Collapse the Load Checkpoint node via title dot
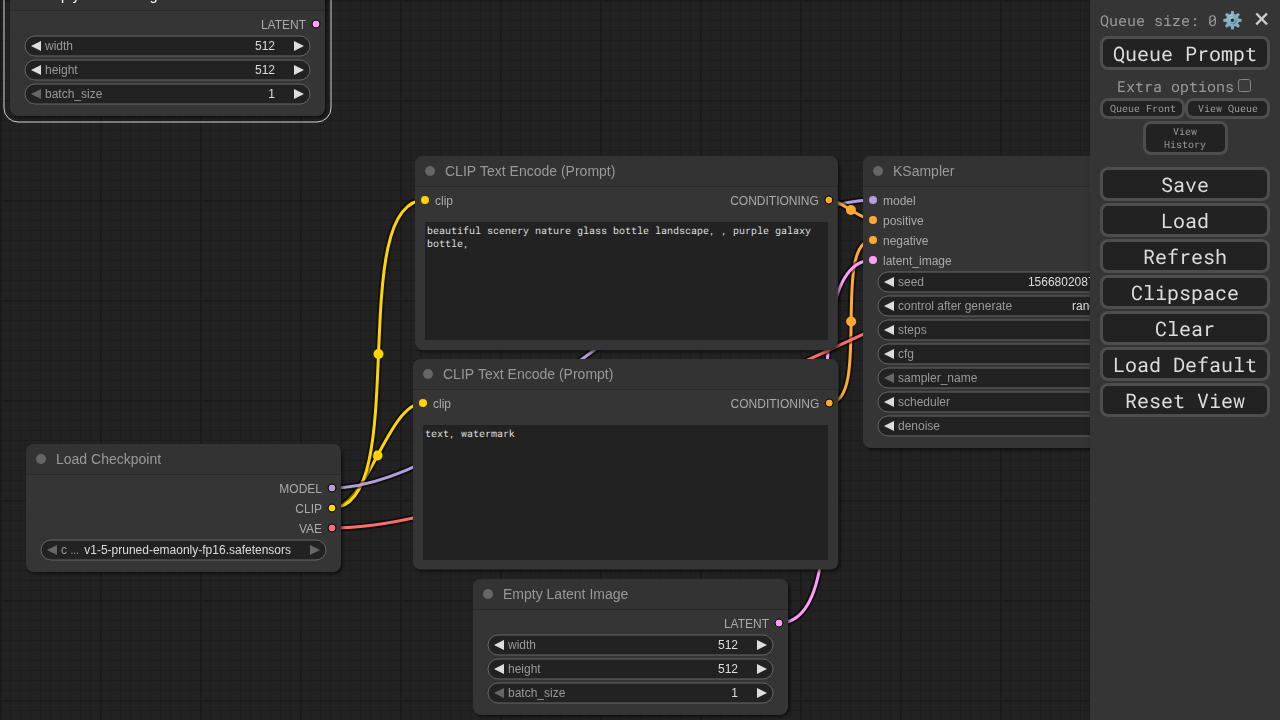The image size is (1280, 720). pyautogui.click(x=41, y=459)
